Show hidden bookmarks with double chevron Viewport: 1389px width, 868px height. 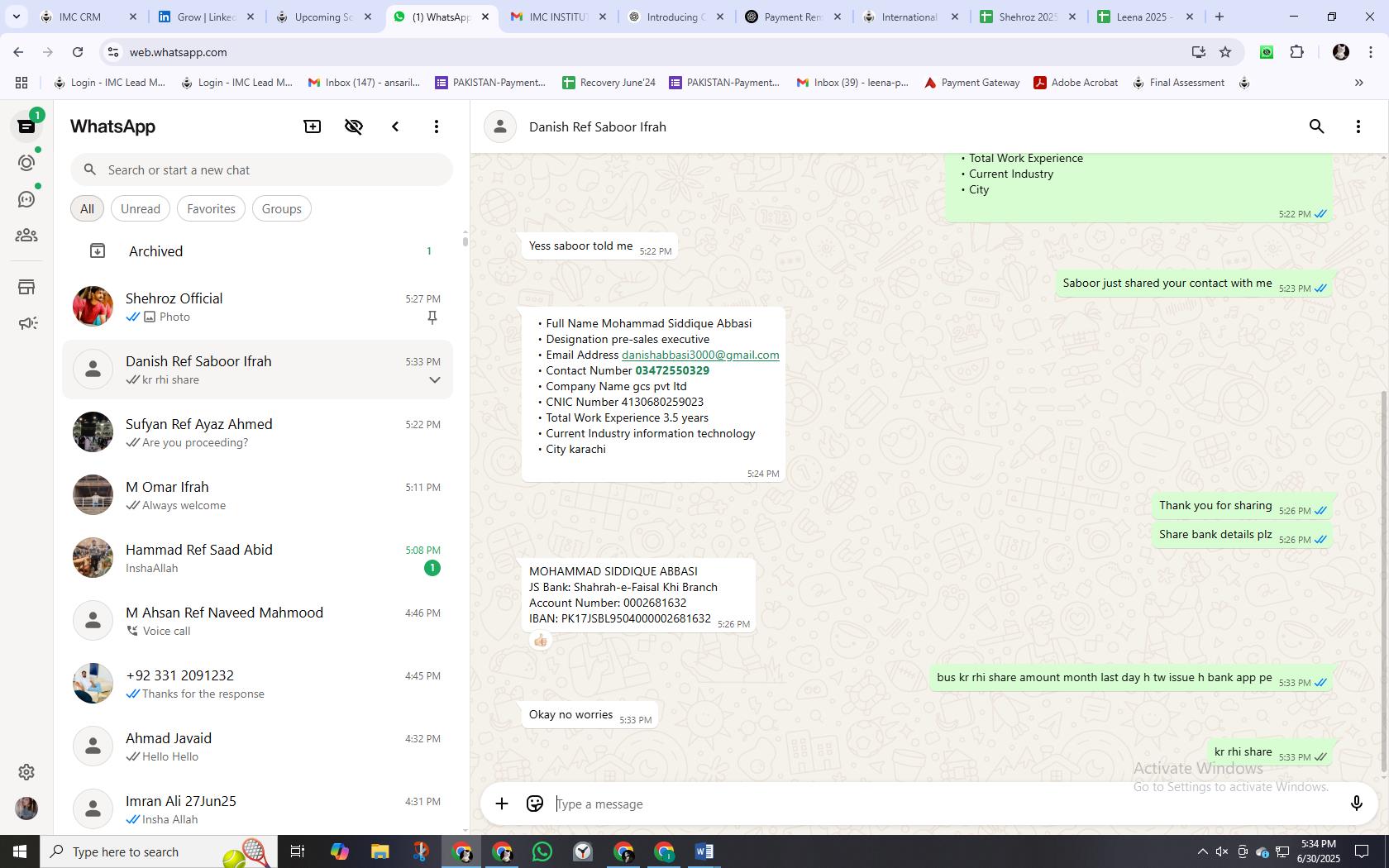click(1358, 83)
